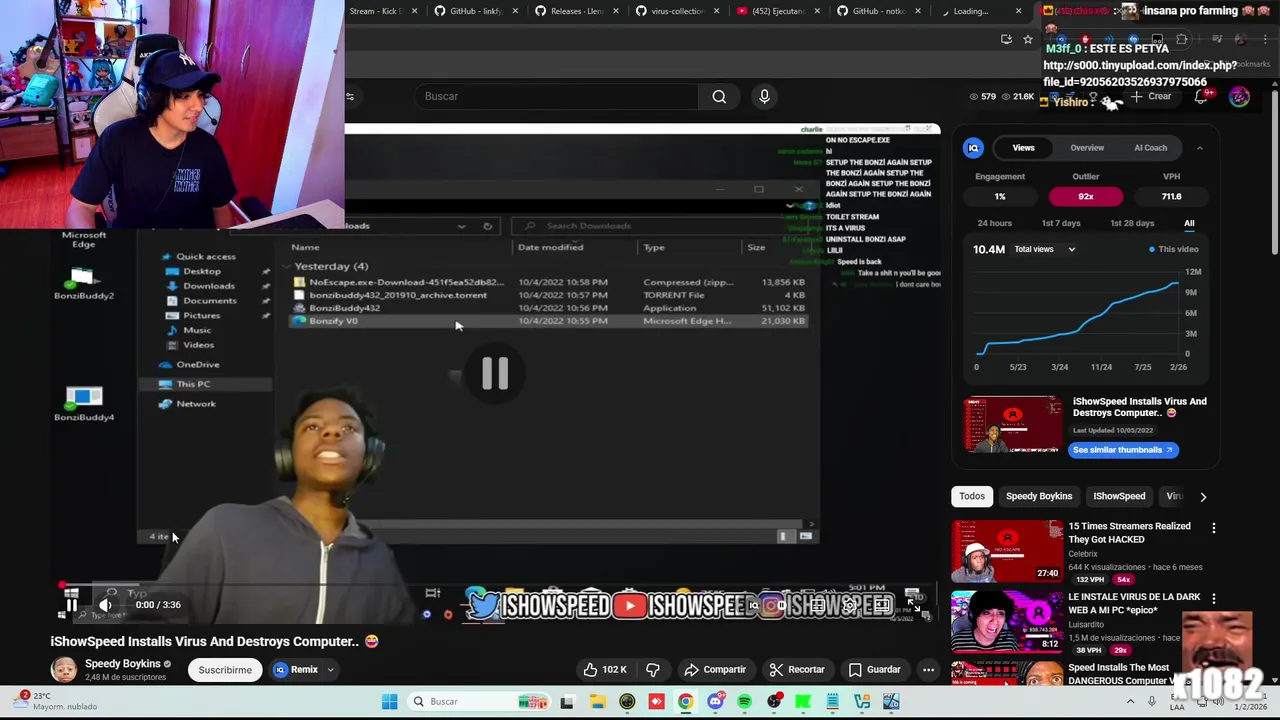This screenshot has height=720, width=1280.
Task: Open Discord from the taskbar
Action: [715, 702]
